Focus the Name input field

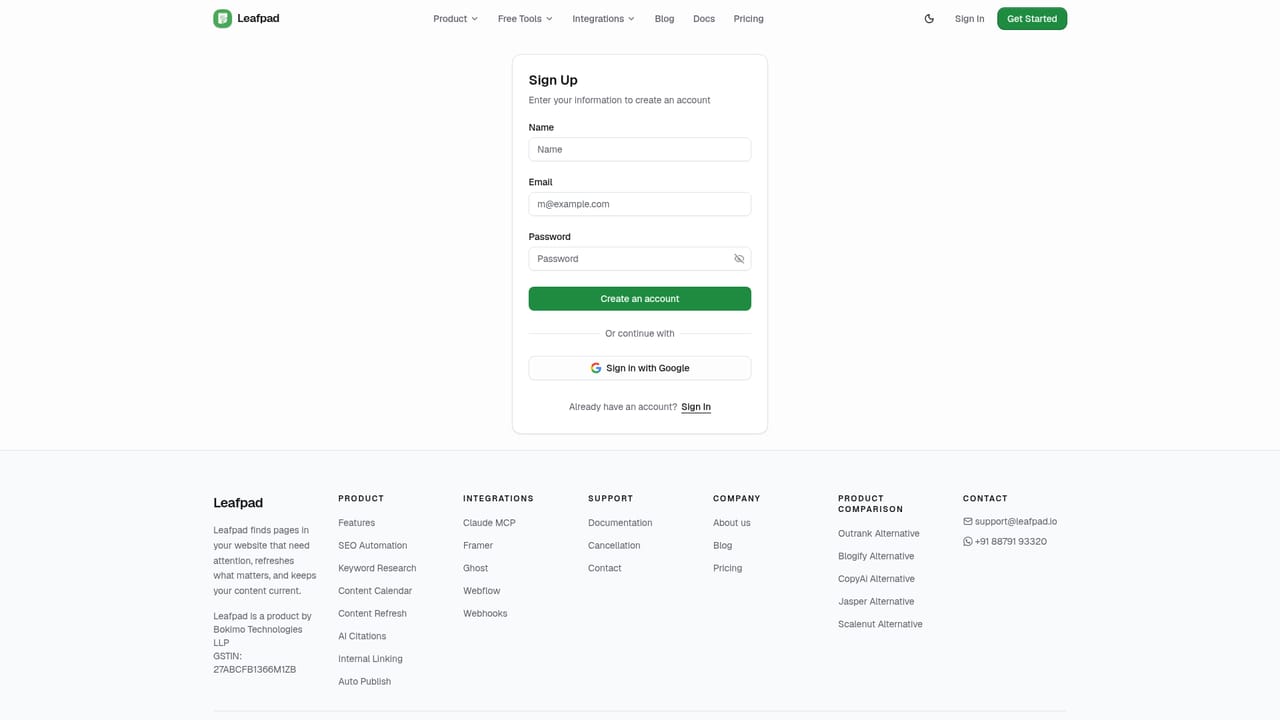click(640, 149)
